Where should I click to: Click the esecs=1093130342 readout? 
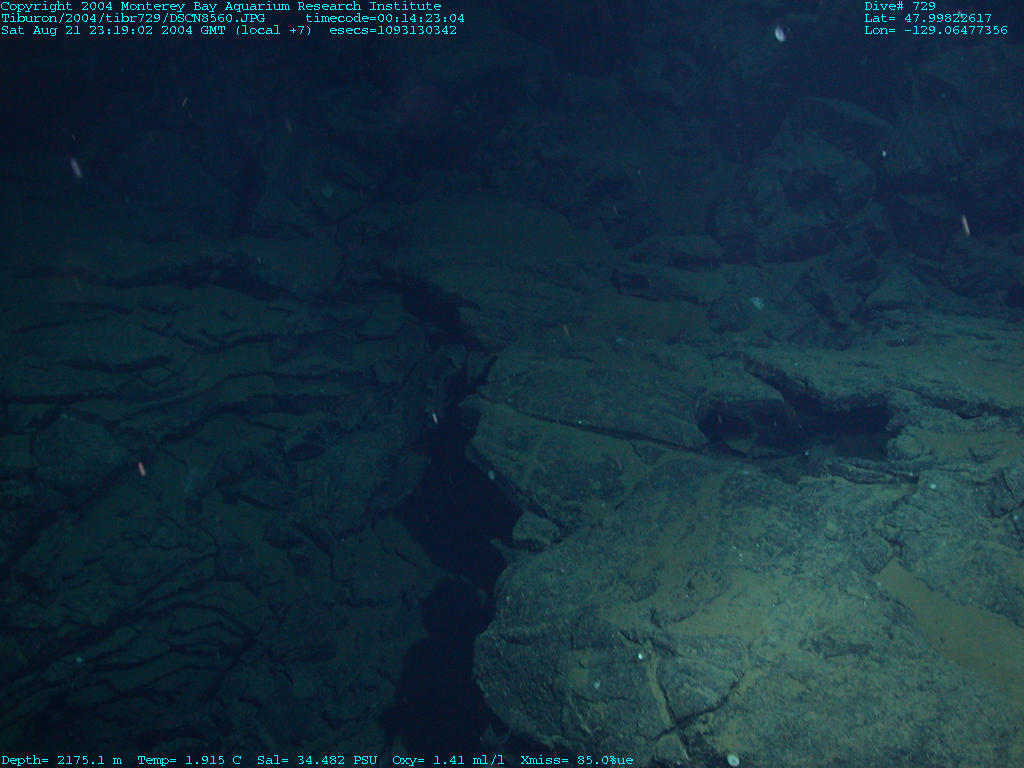coord(393,30)
